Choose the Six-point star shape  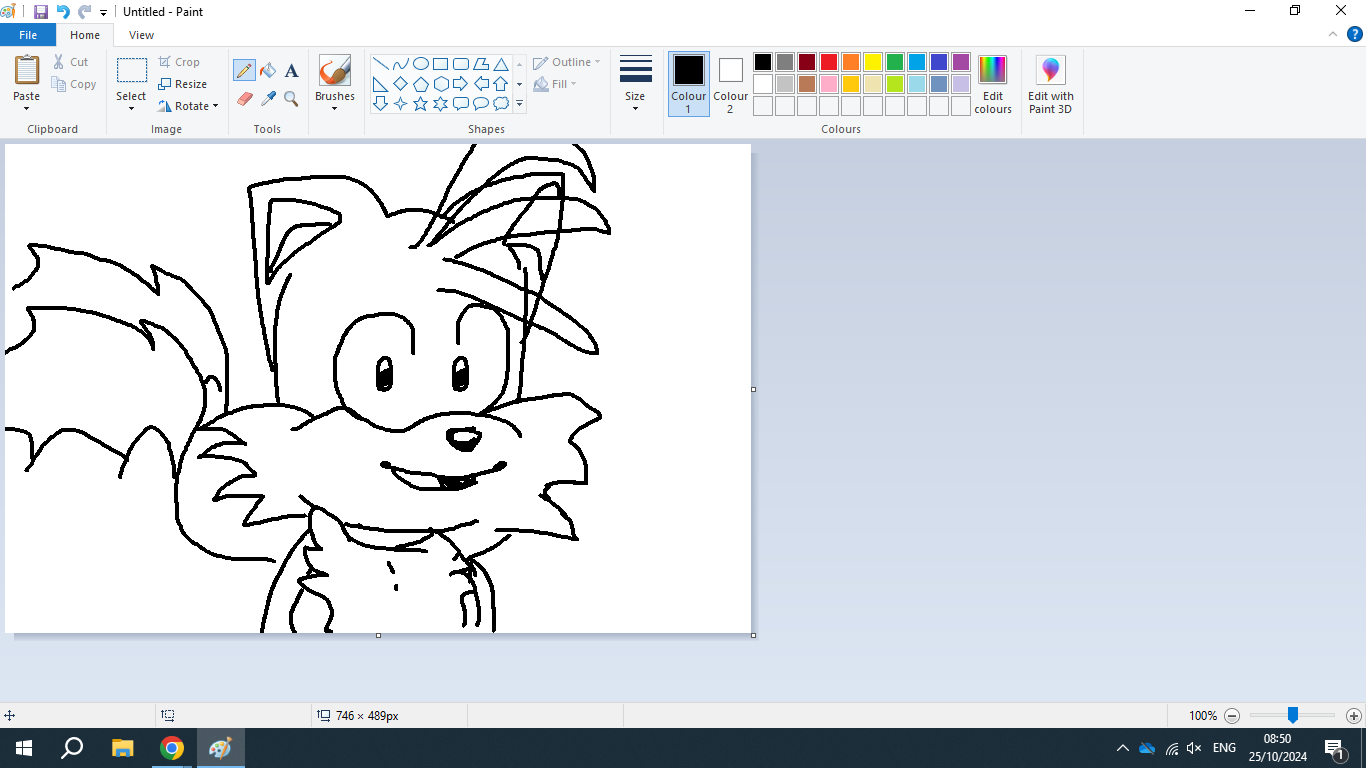click(x=441, y=103)
